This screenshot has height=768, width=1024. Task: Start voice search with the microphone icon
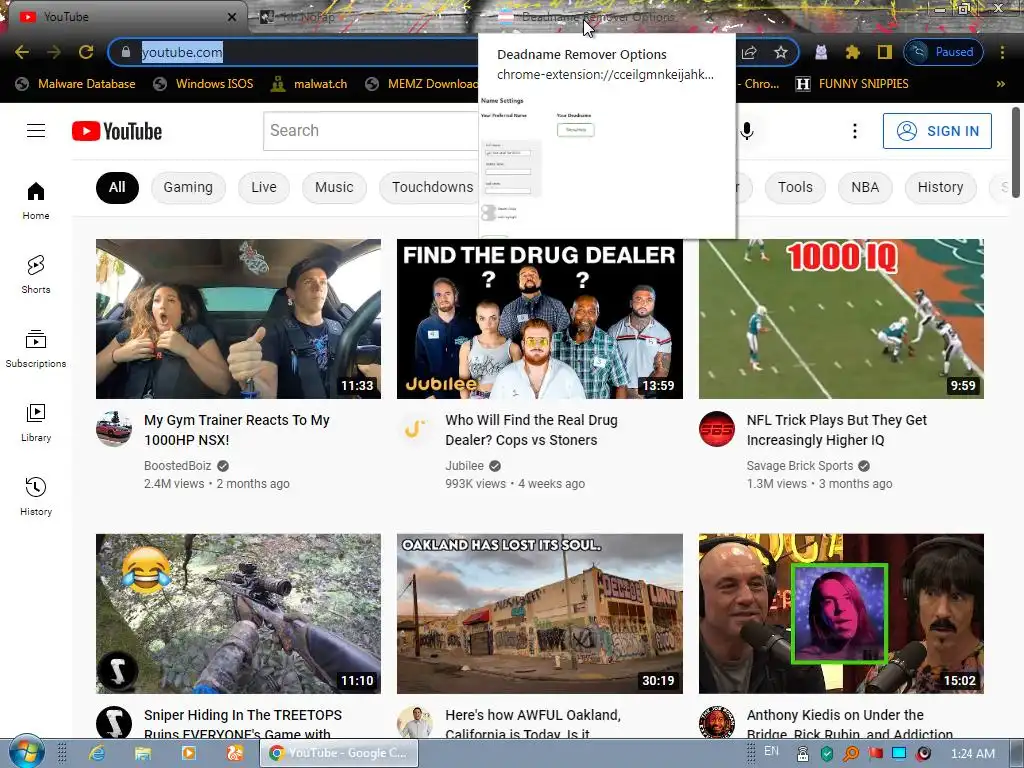747,131
